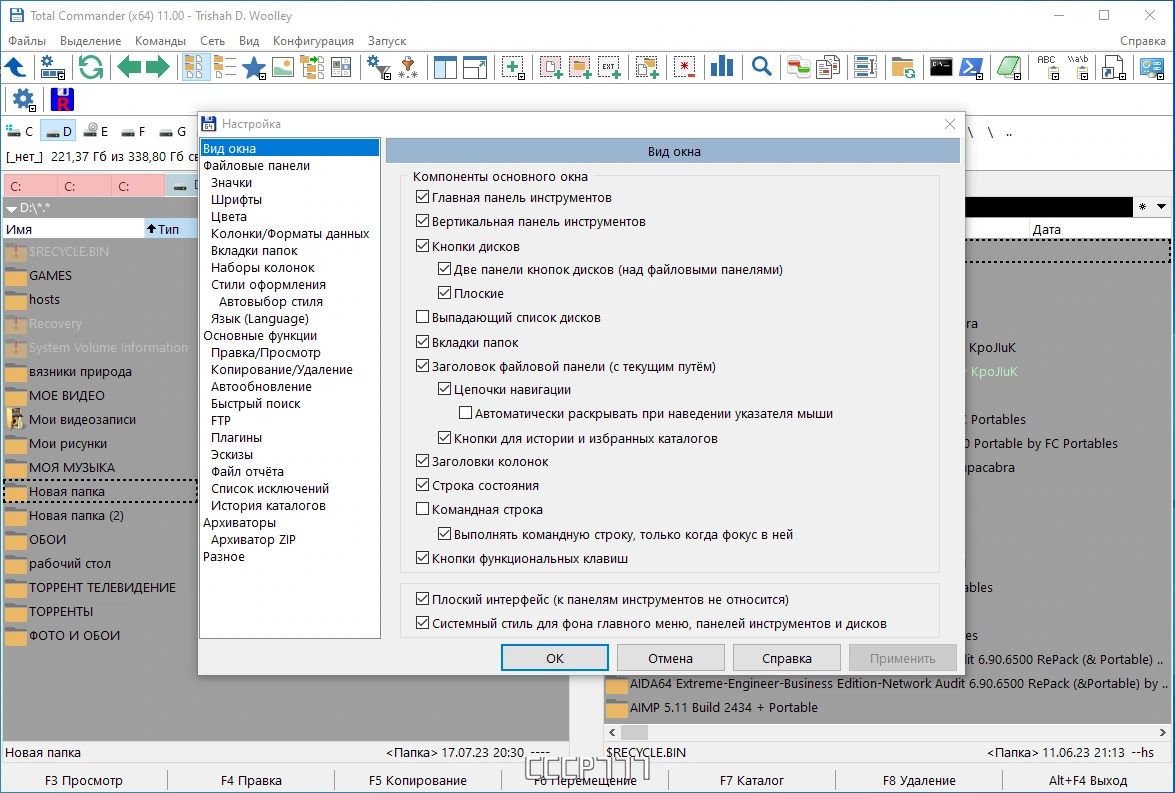Select 'Цвета' in settings tree

(x=229, y=217)
